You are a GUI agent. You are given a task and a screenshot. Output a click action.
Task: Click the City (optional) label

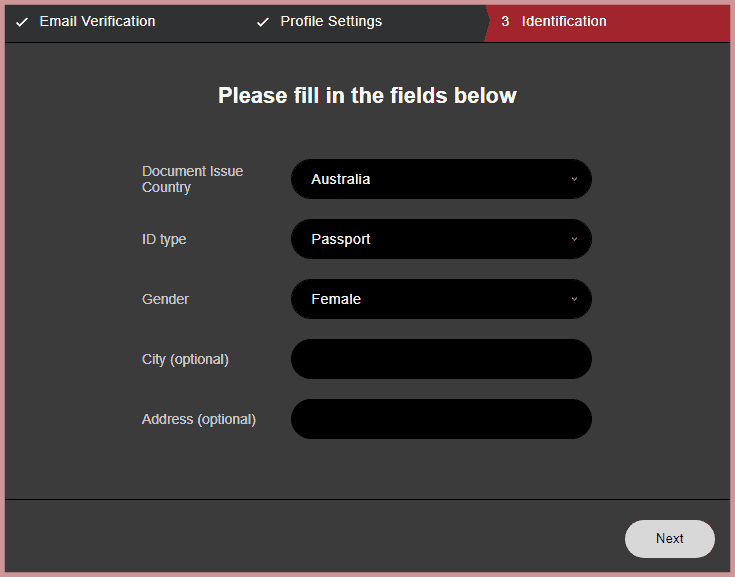point(185,359)
